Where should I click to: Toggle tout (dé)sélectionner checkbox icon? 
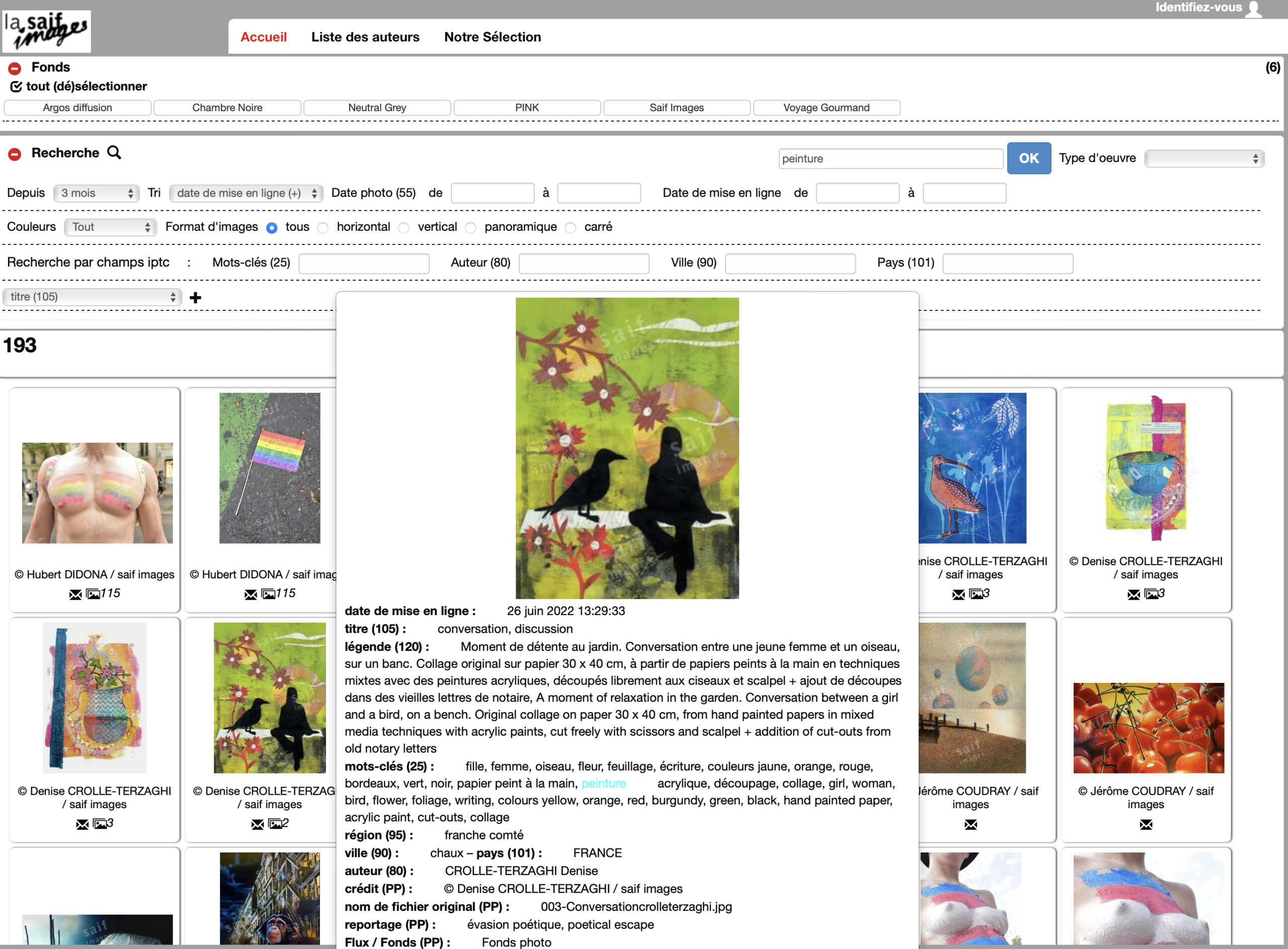pyautogui.click(x=16, y=87)
